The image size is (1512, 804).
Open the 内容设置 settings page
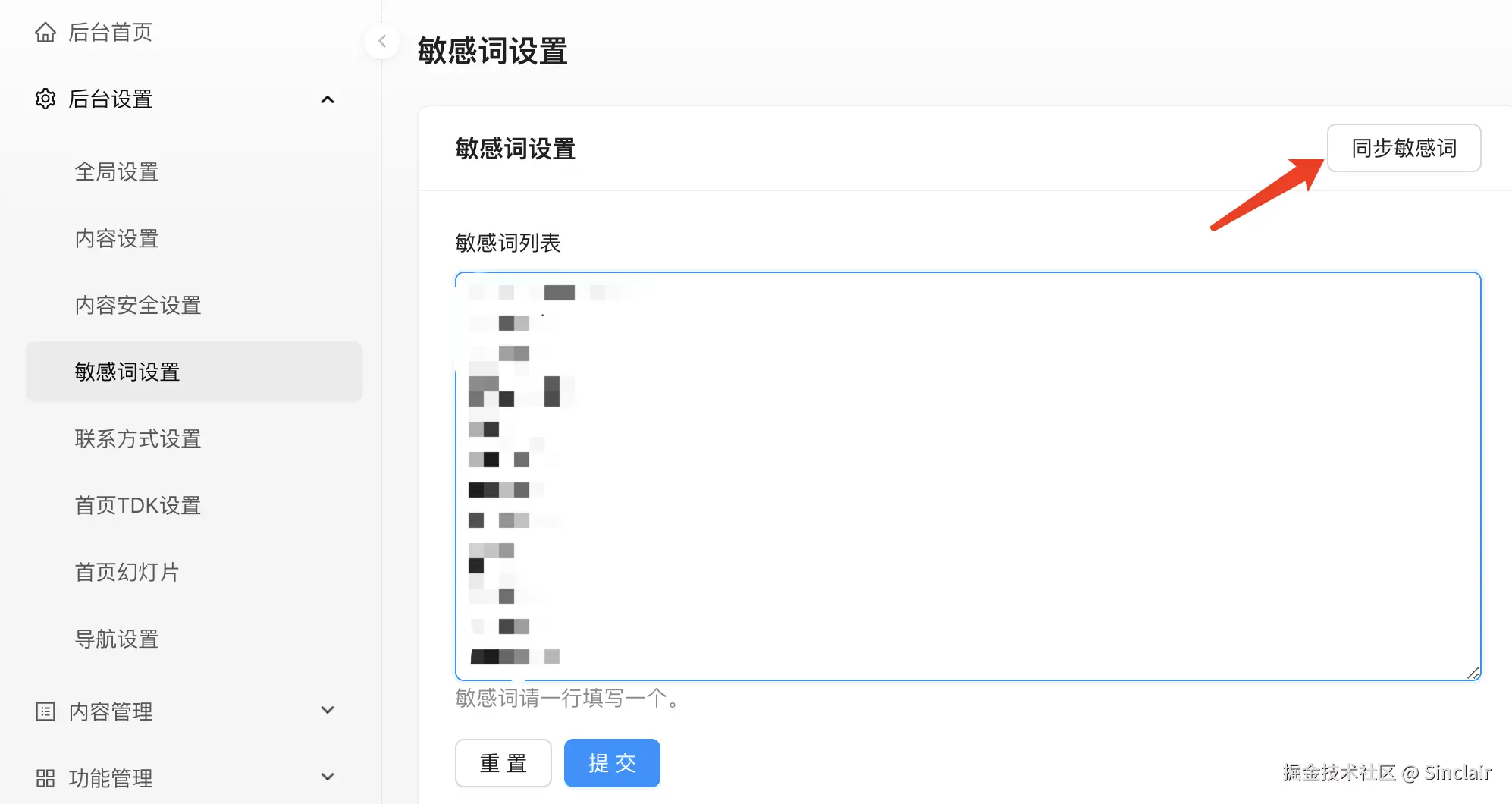point(117,239)
